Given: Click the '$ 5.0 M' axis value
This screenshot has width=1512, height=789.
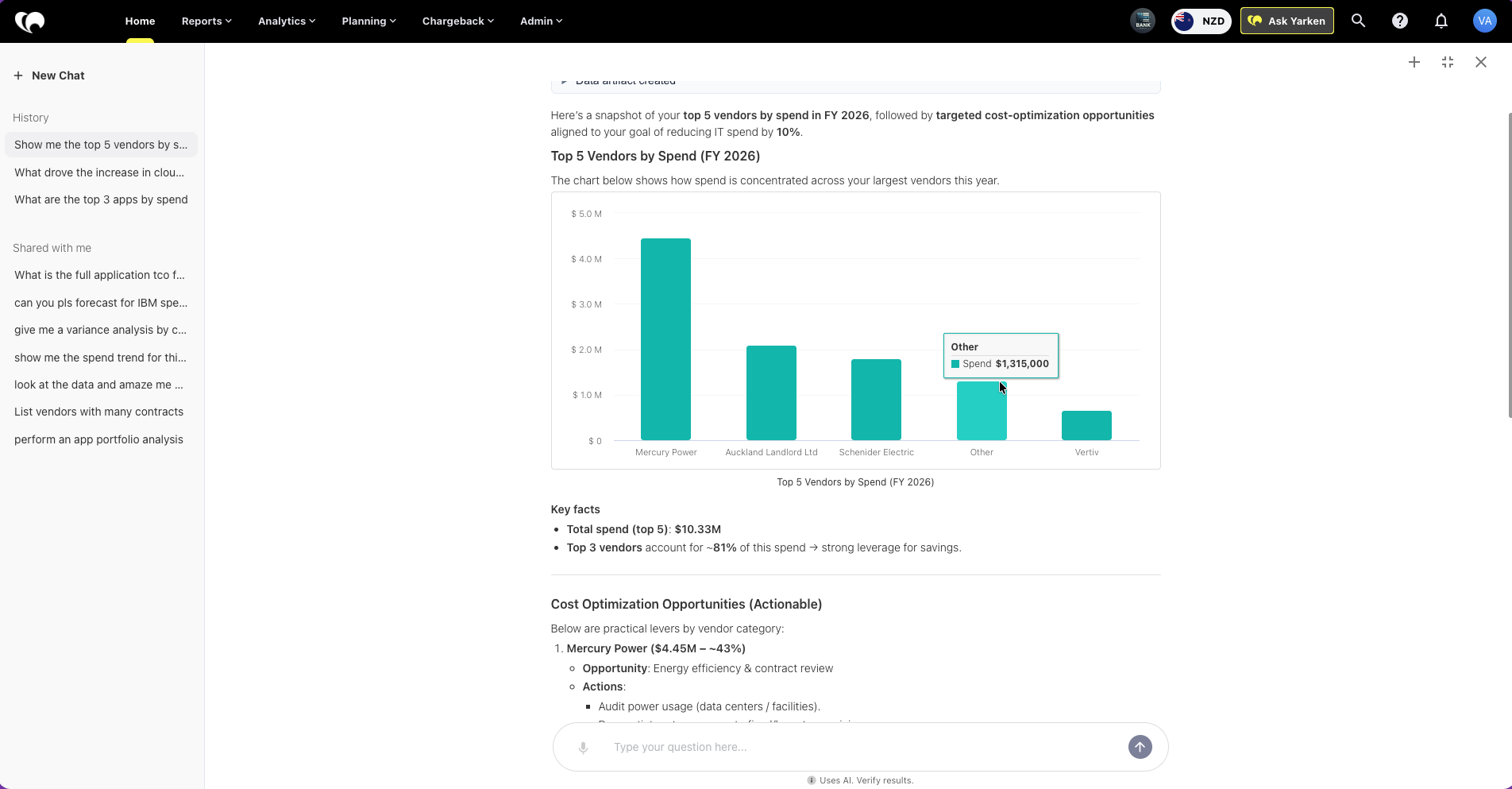Looking at the screenshot, I should pos(587,214).
